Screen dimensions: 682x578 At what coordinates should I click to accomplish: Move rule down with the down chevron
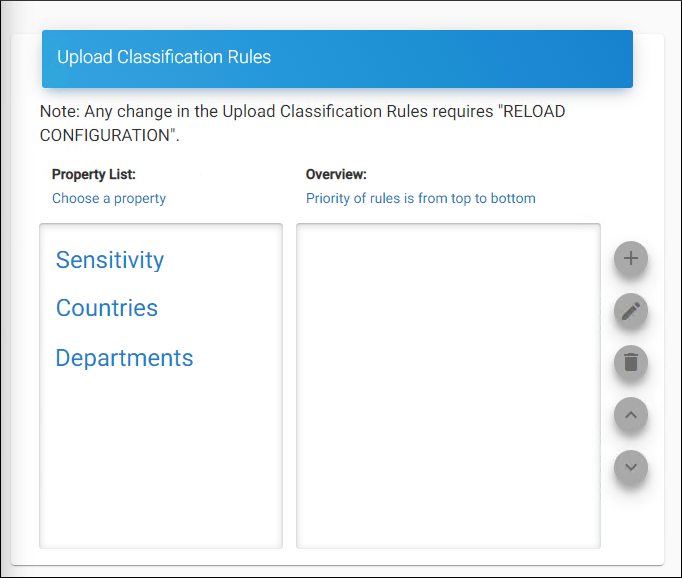point(630,466)
